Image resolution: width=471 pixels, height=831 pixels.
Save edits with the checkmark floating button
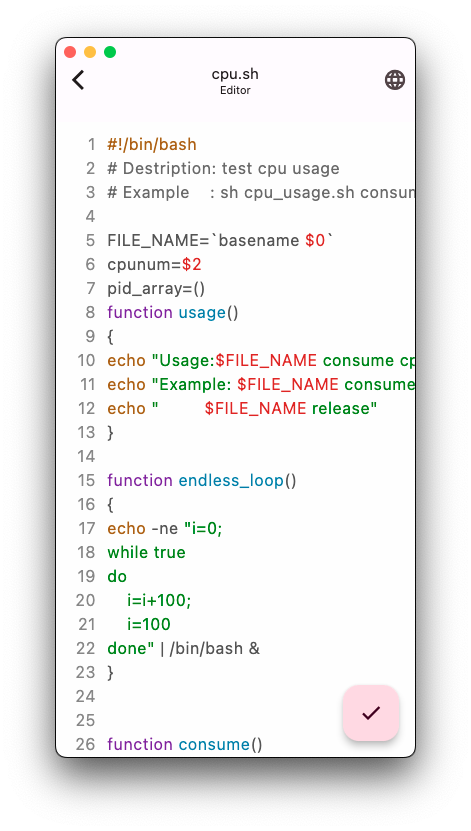point(371,713)
